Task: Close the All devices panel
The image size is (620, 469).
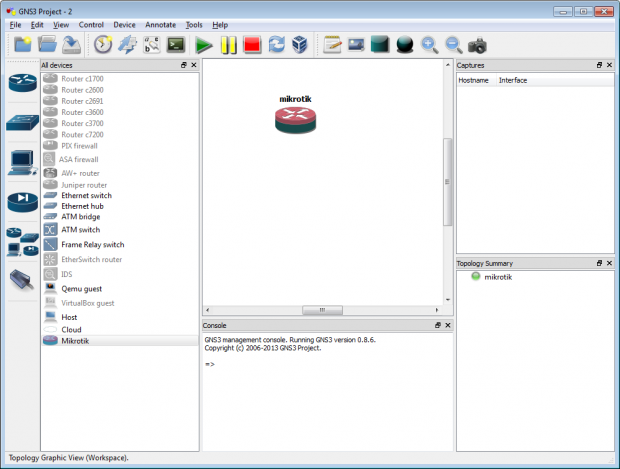Action: click(194, 65)
